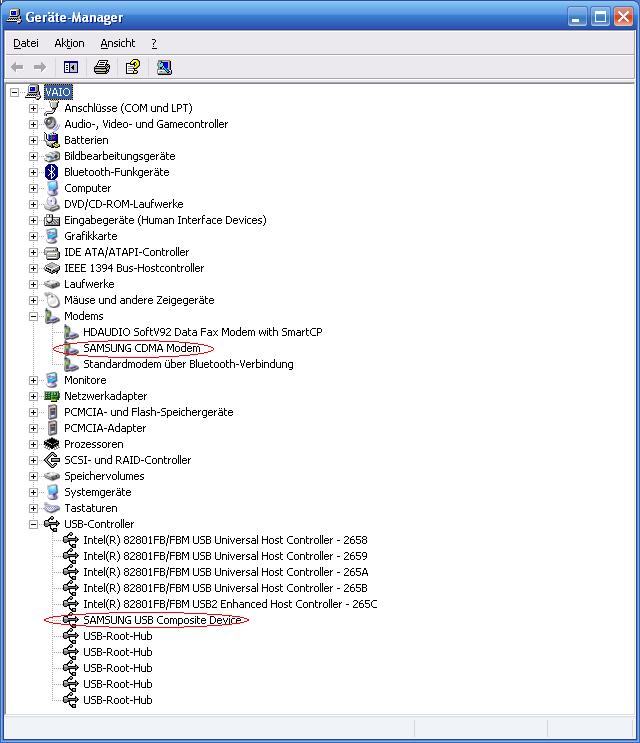Select USB Universal Host Controller - 2658
Viewport: 640px width, 743px height.
[225, 540]
